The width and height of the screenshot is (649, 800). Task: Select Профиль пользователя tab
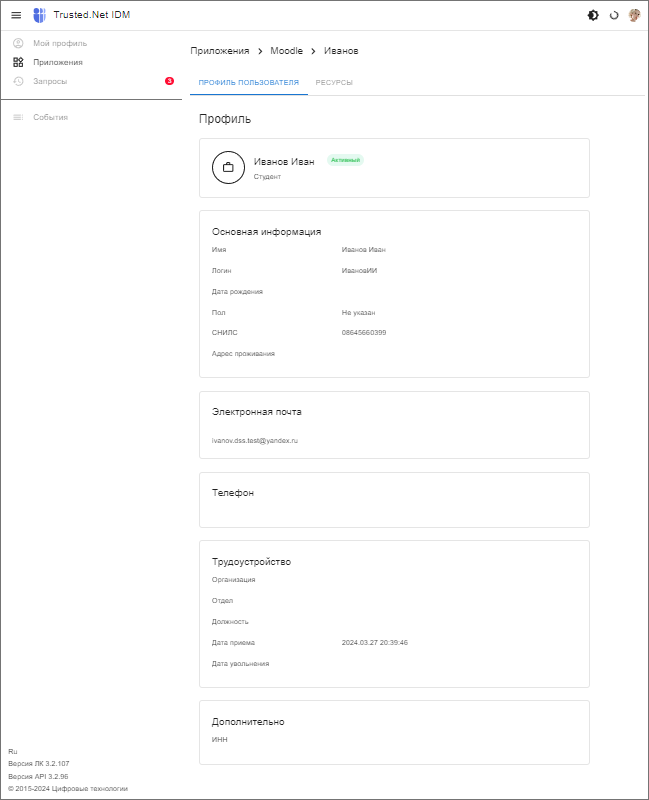click(248, 83)
